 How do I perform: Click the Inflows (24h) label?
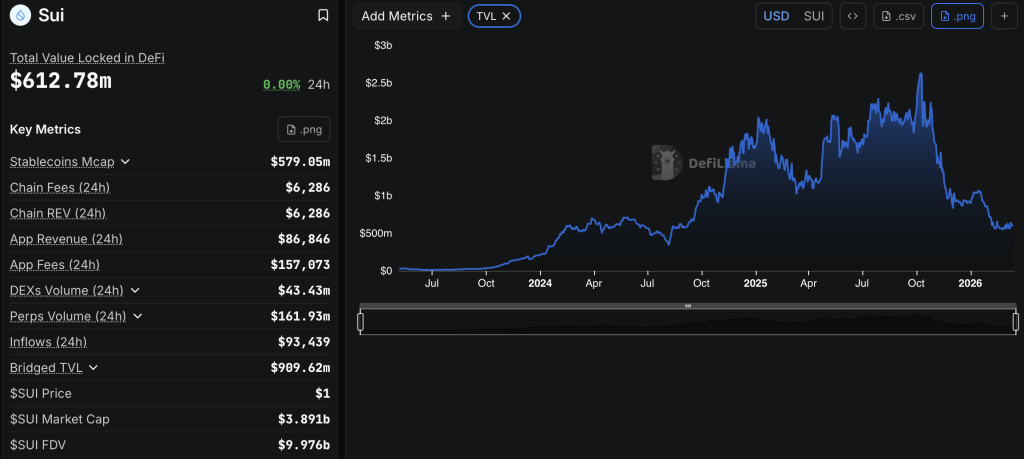(48, 341)
